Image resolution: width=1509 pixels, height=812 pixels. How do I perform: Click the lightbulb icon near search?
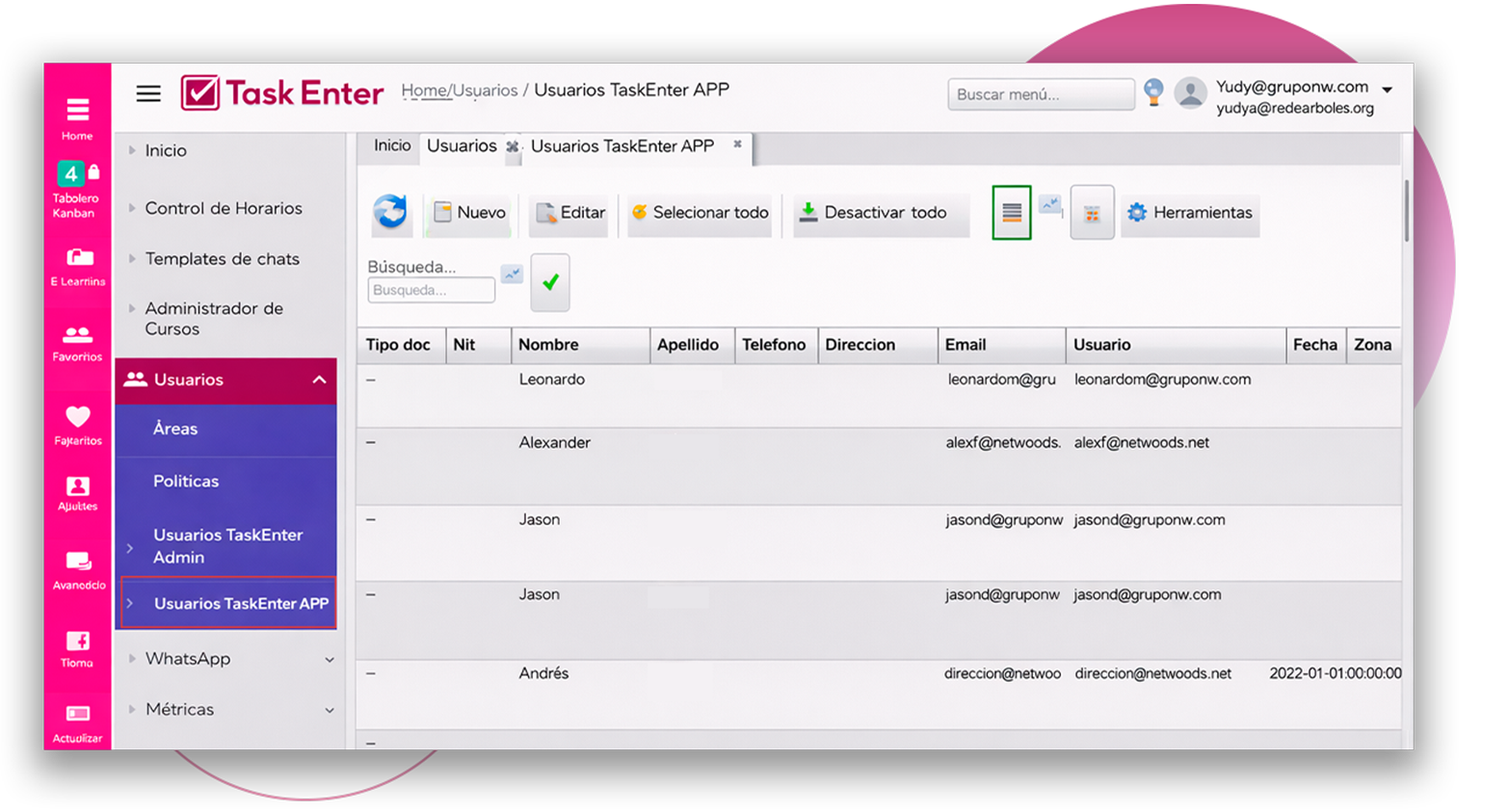click(x=1153, y=92)
